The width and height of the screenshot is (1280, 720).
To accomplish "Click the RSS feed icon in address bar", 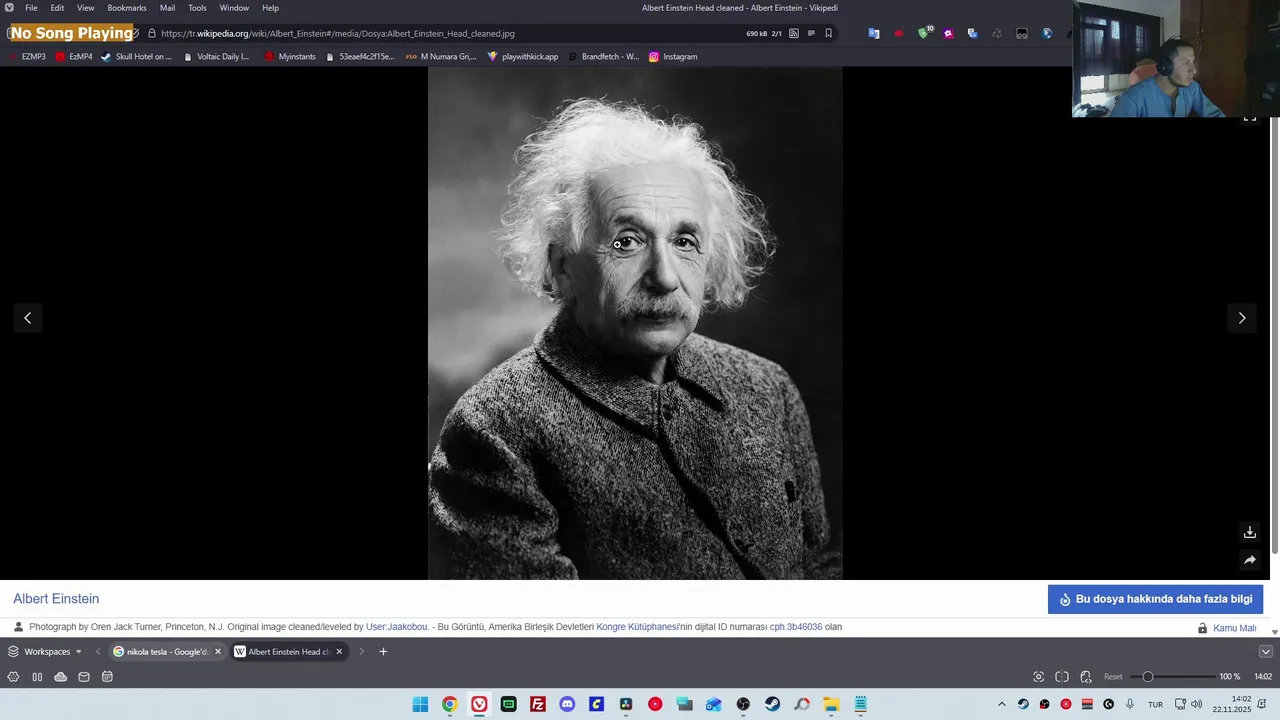I will point(794,33).
